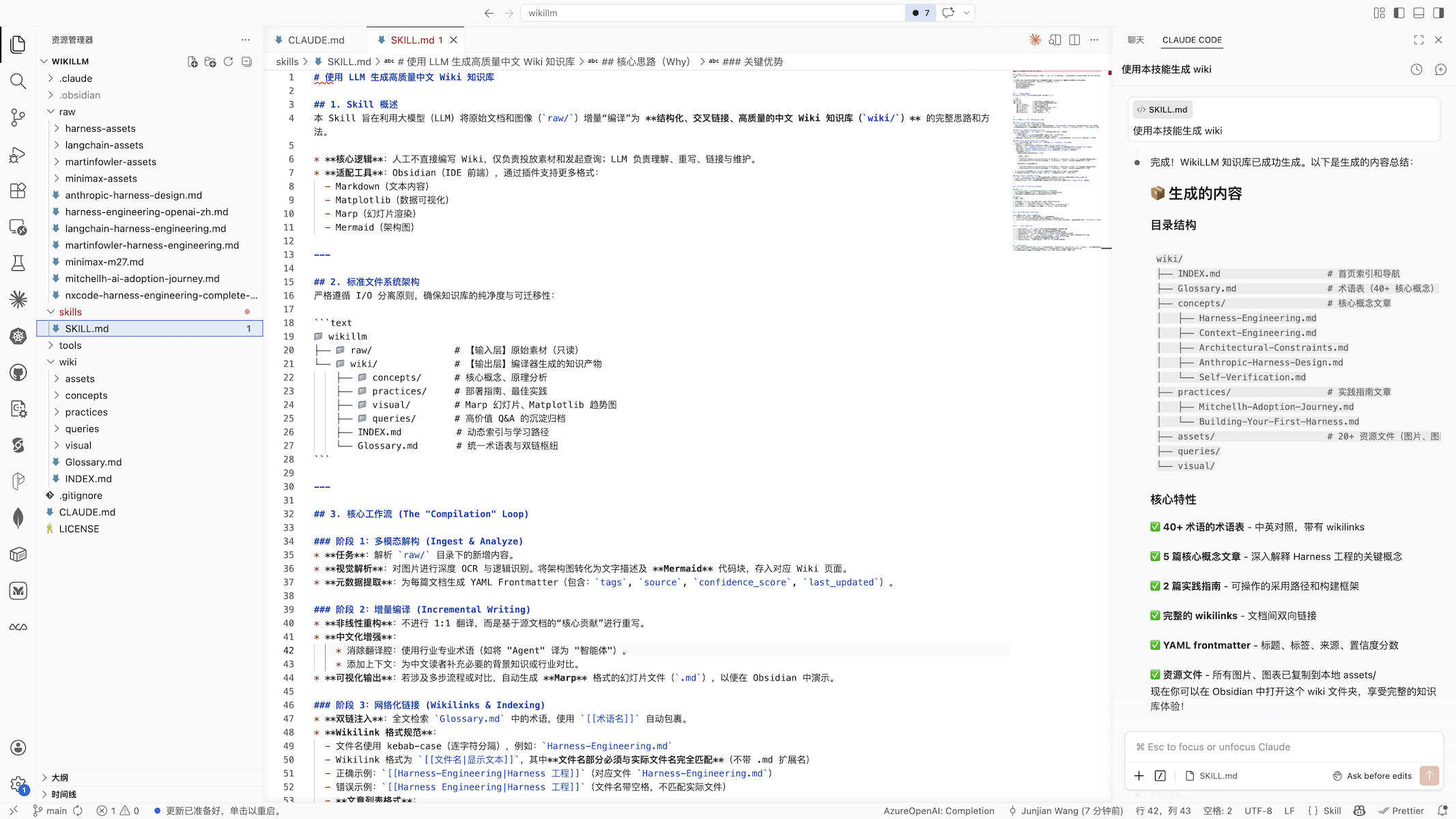
Task: Open the Extensions view icon
Action: (x=18, y=190)
